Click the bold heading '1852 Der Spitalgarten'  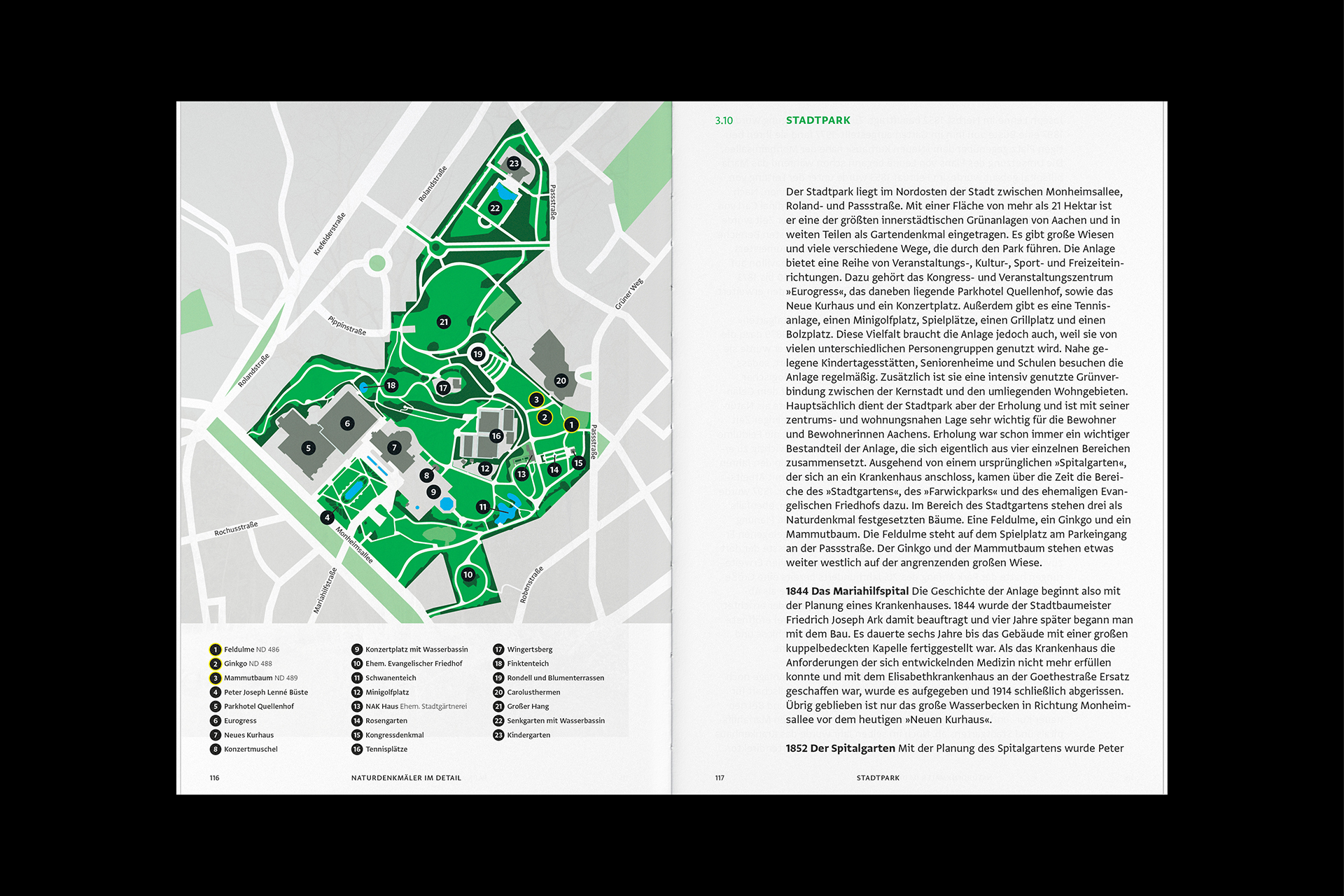(x=840, y=748)
